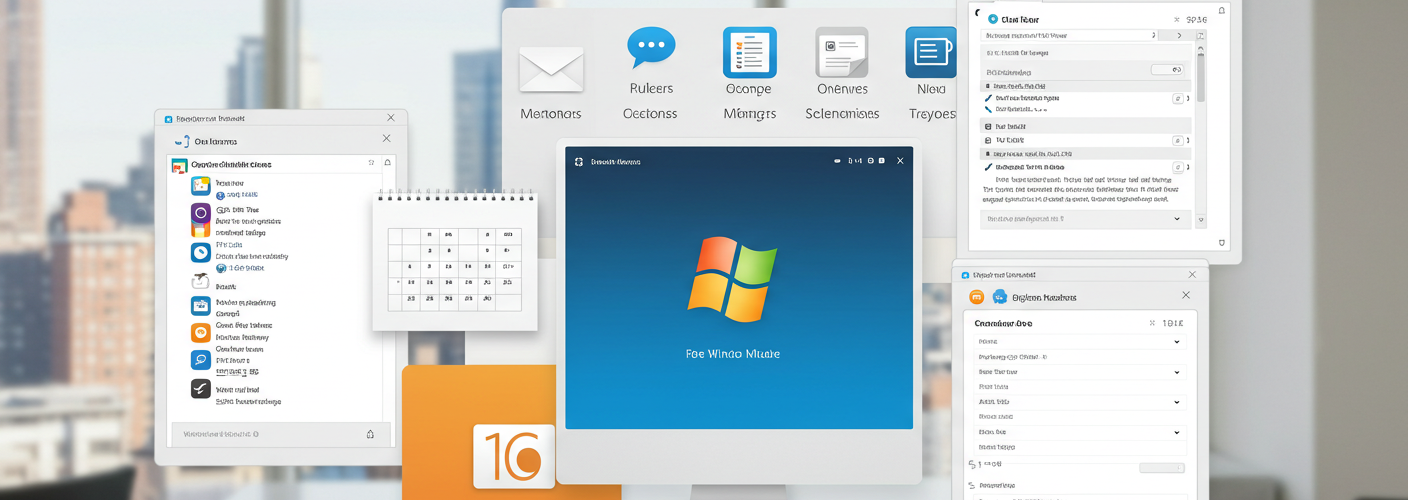Select the purple circle icon in left list
Screen dimensions: 1408x500
200,214
